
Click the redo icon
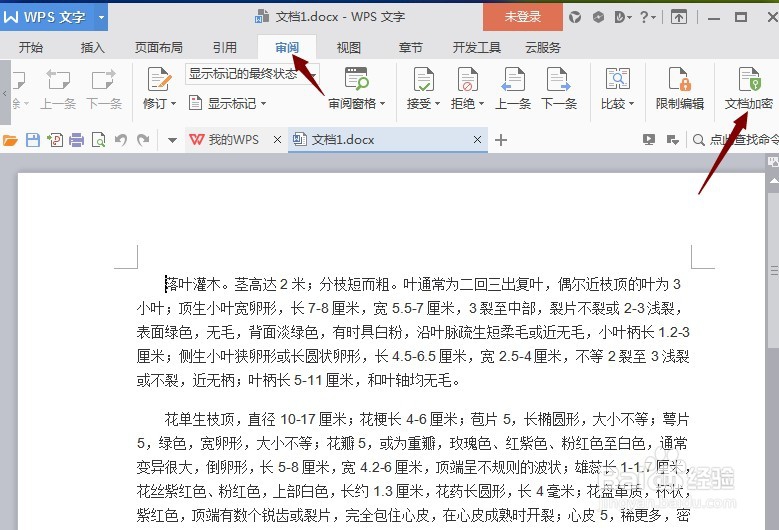click(x=143, y=140)
